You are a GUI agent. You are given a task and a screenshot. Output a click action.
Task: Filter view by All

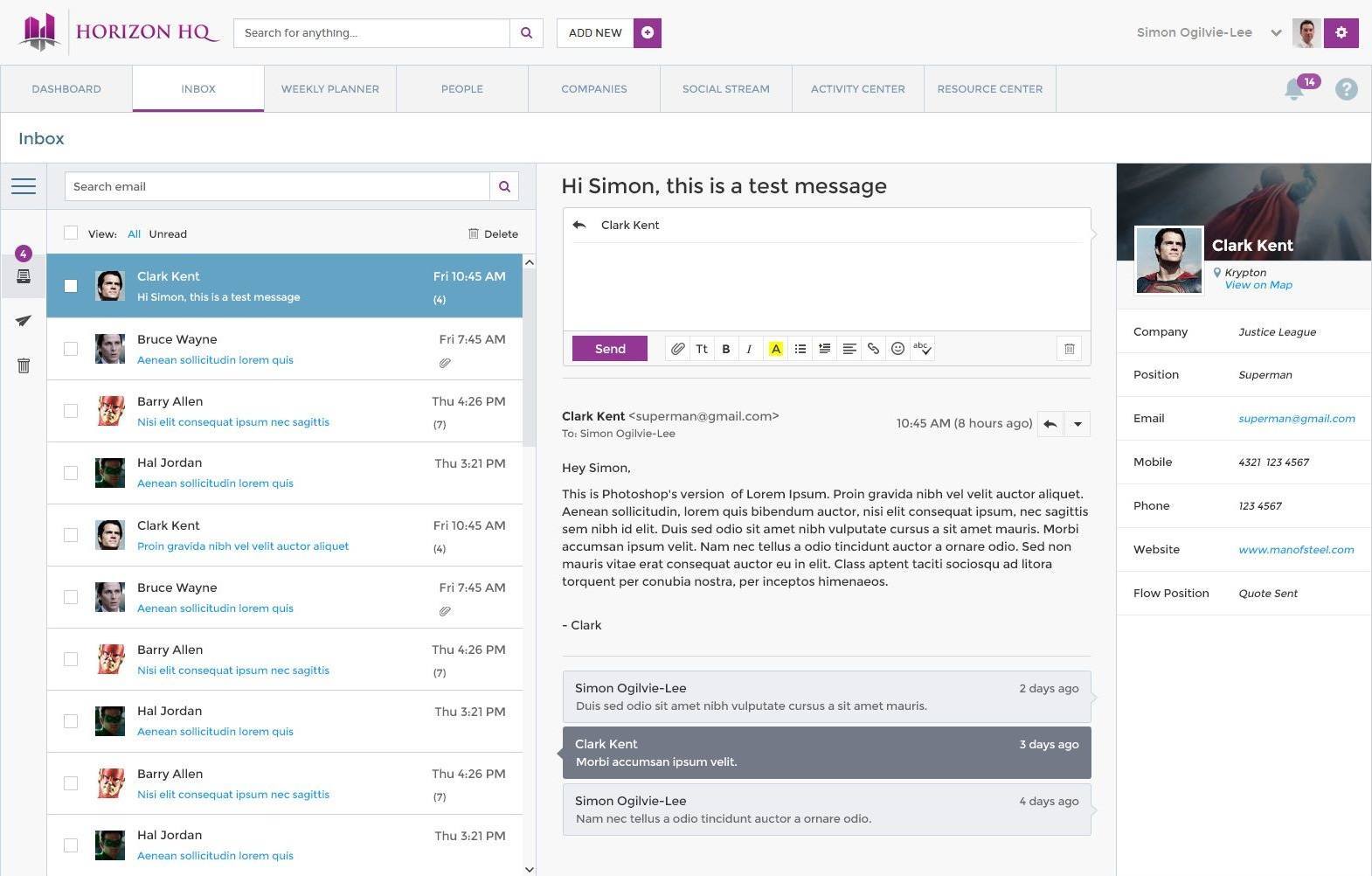[134, 233]
